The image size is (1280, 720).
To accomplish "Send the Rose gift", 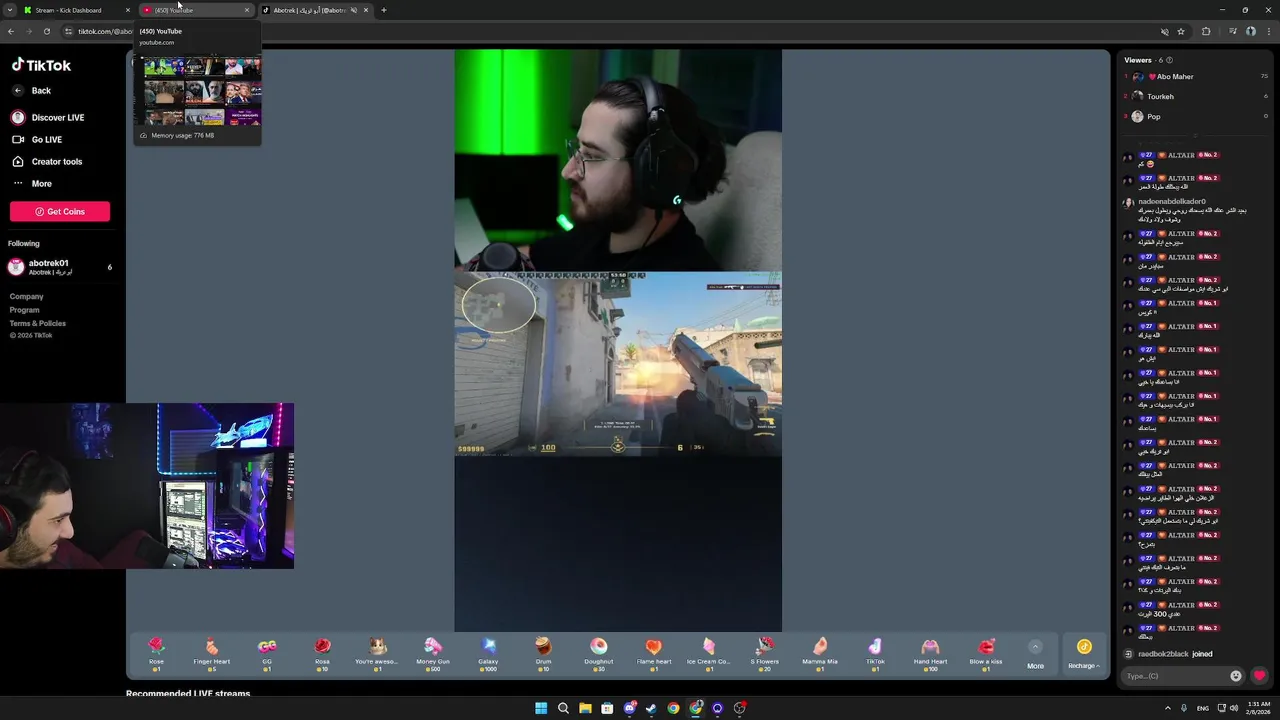I will click(156, 653).
